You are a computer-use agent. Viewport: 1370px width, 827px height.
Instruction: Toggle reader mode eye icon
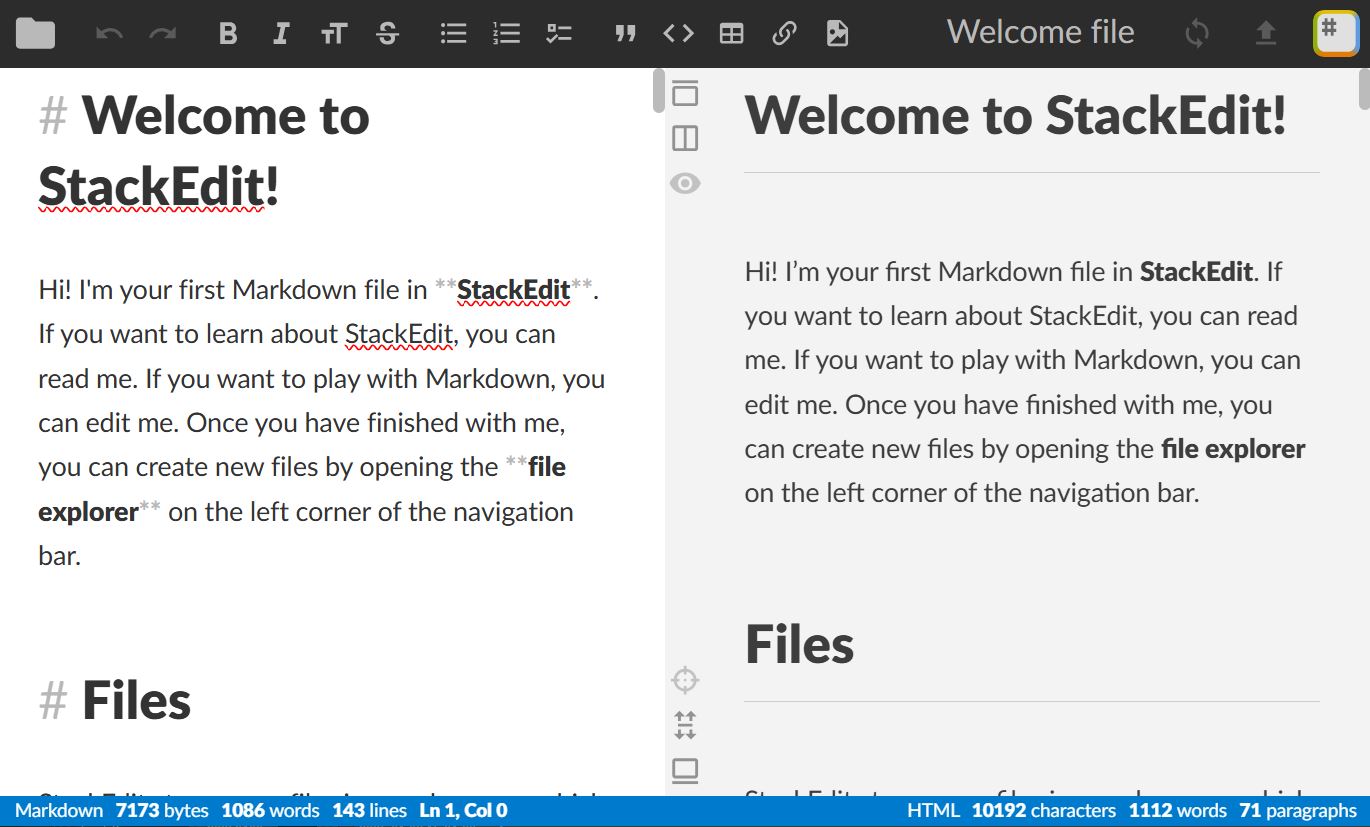coord(685,183)
